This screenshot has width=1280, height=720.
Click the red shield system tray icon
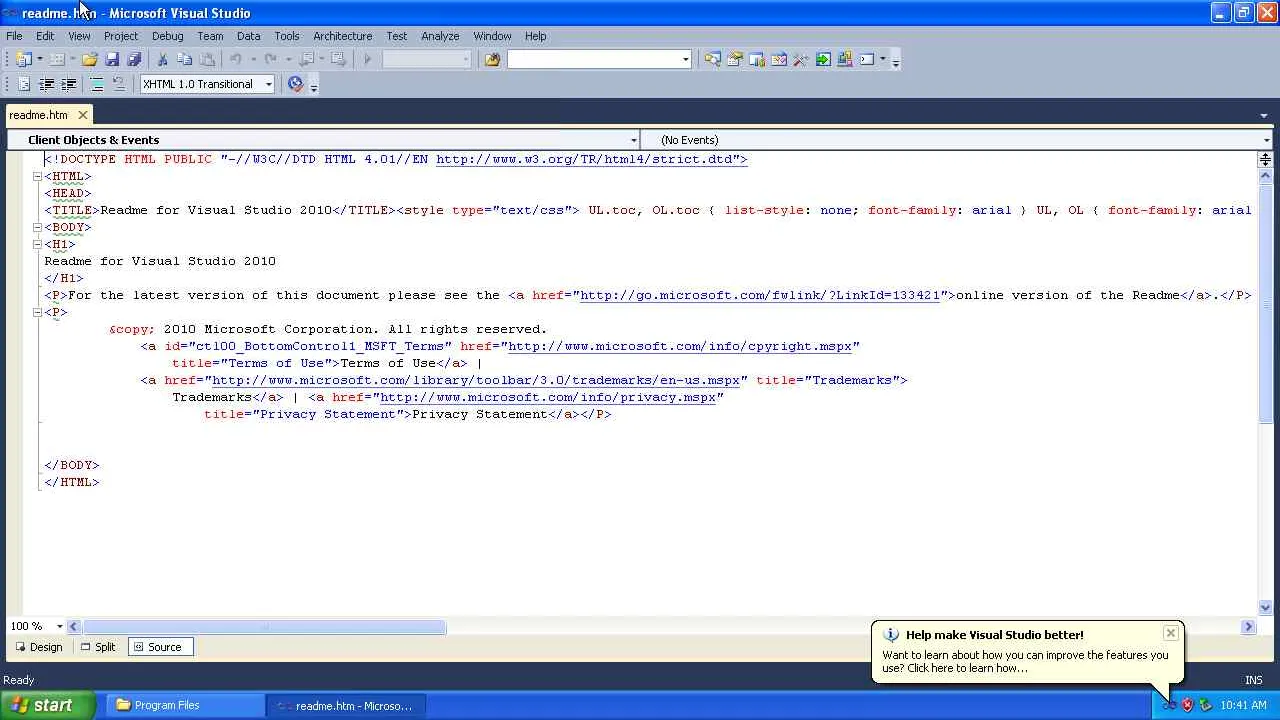coord(1187,705)
